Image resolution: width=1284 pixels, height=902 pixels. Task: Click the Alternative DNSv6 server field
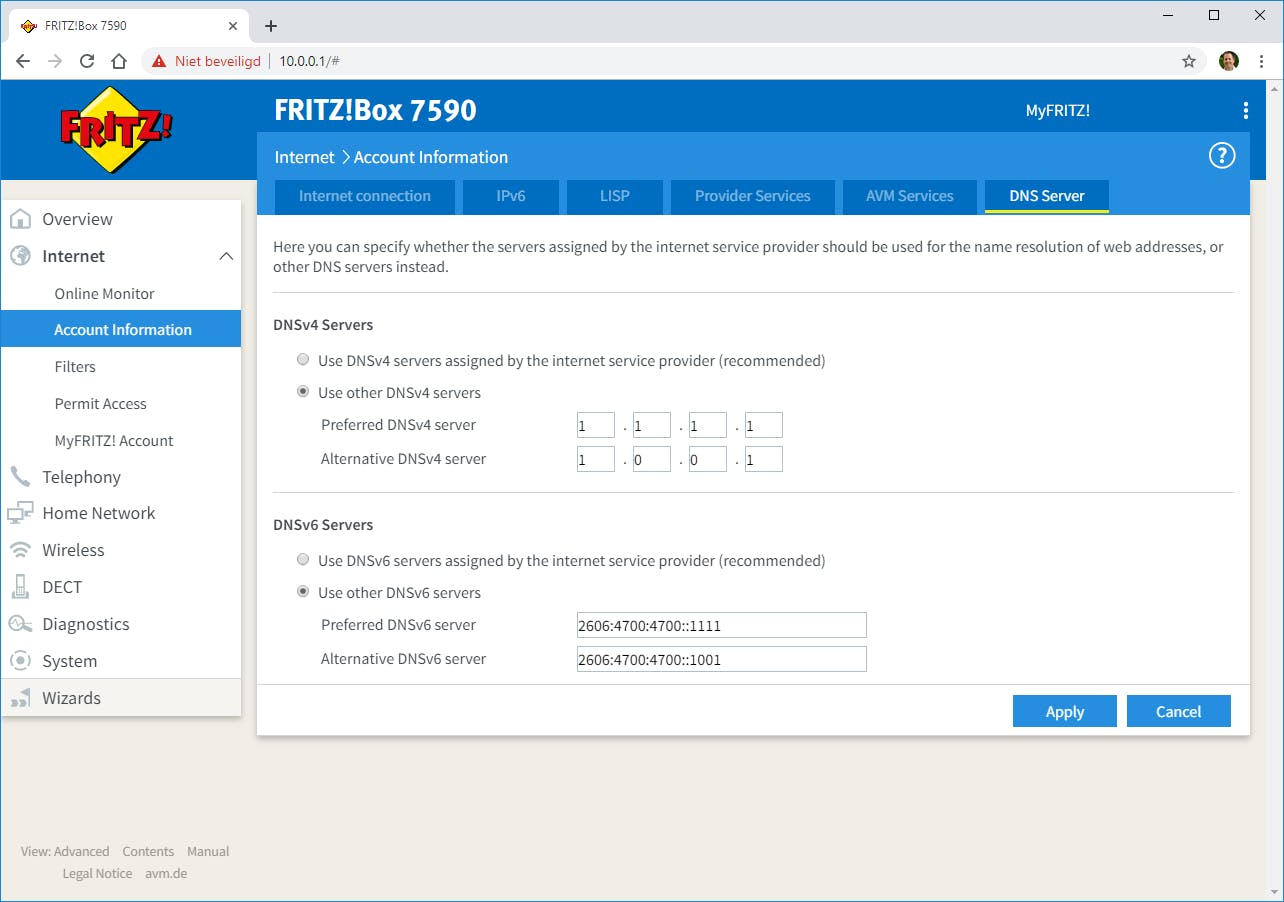[722, 659]
